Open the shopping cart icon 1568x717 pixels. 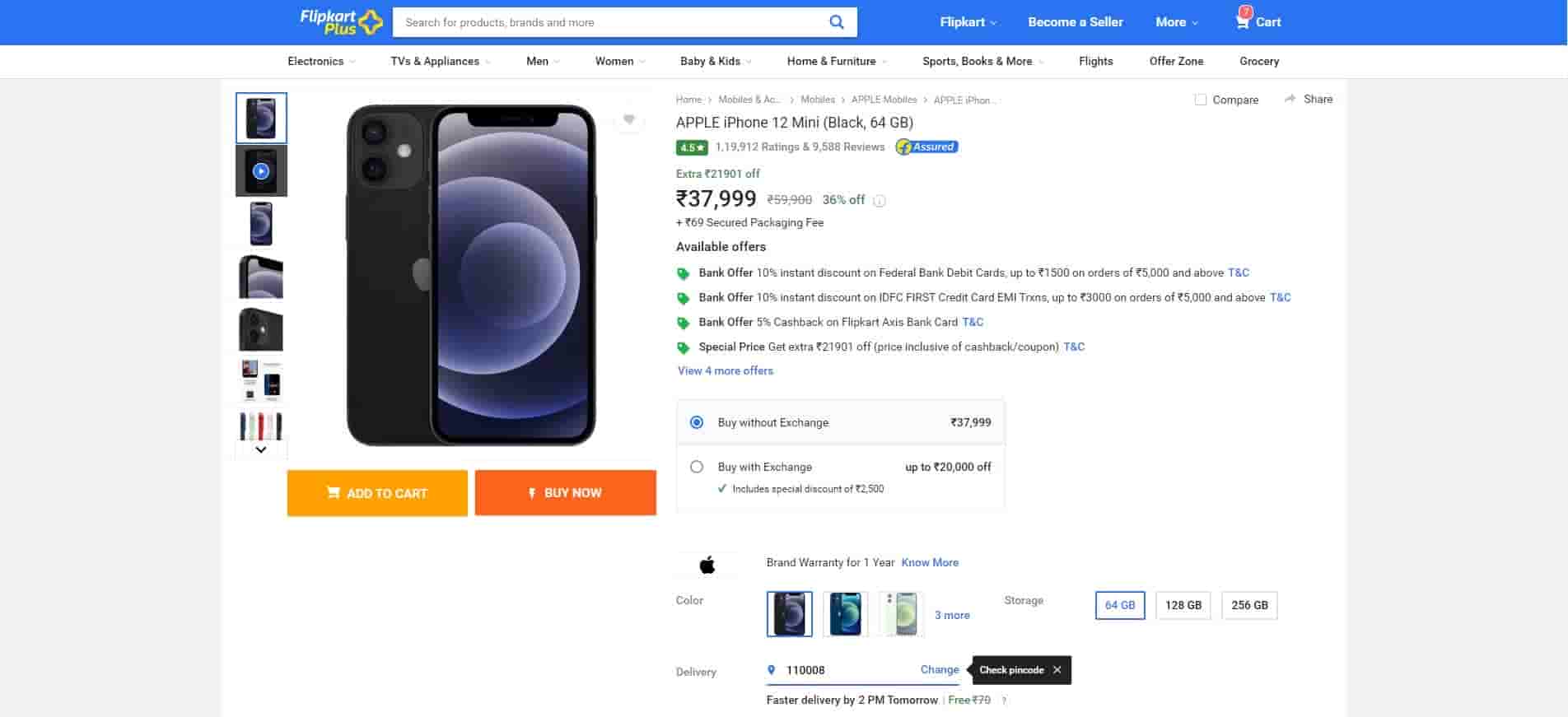[x=1243, y=21]
